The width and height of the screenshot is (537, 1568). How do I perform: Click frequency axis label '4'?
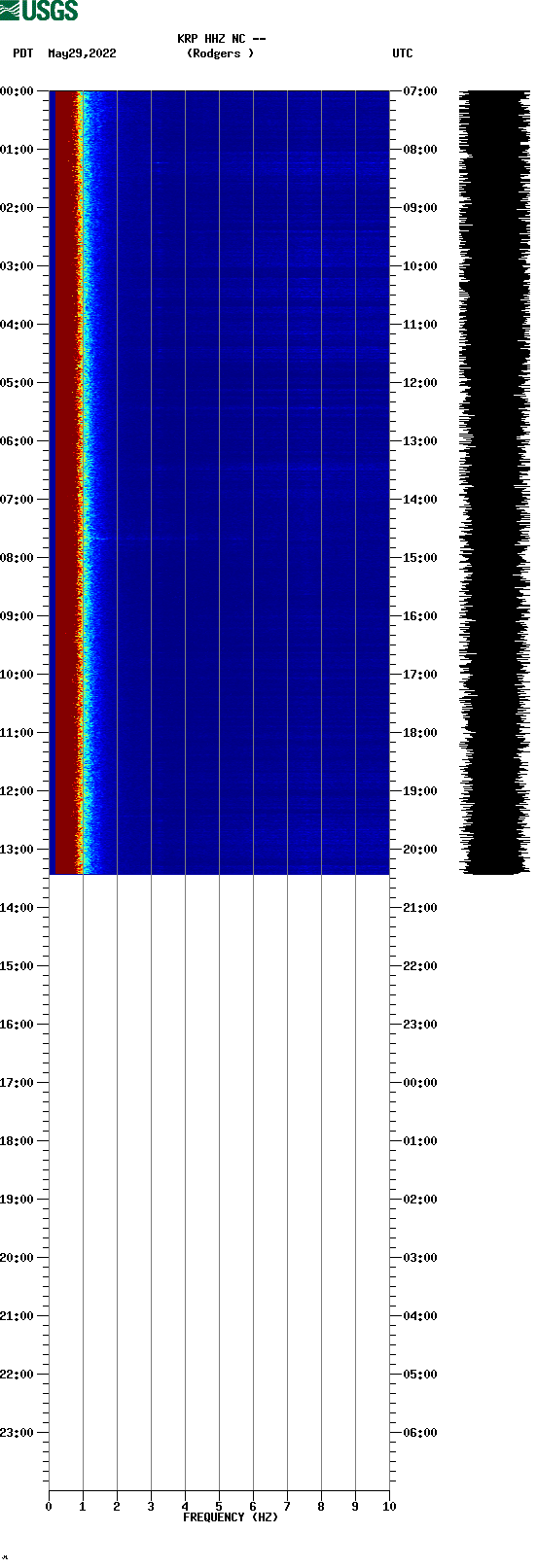tap(185, 1507)
